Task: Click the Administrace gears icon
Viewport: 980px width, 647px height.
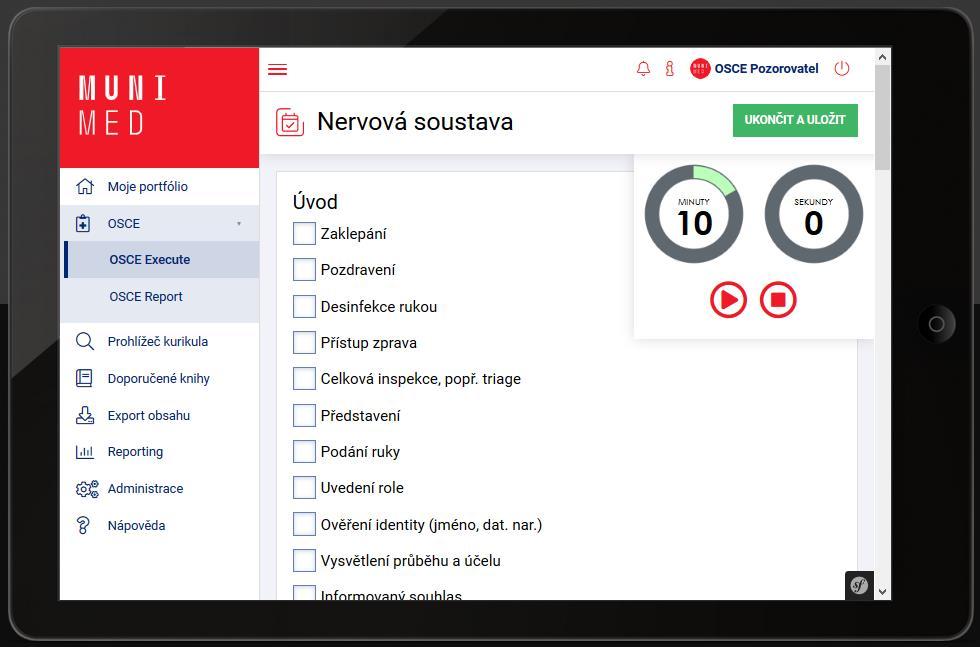Action: click(87, 488)
